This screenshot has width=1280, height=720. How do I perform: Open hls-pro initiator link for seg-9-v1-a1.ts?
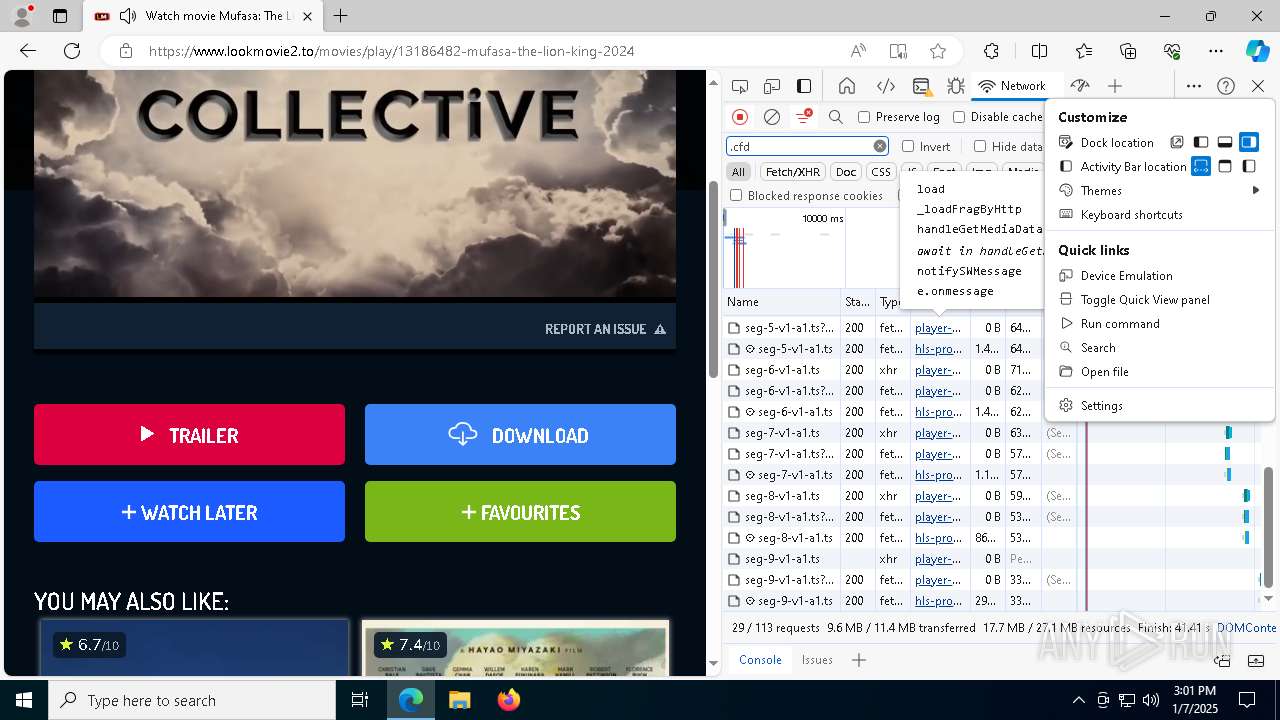(938, 601)
